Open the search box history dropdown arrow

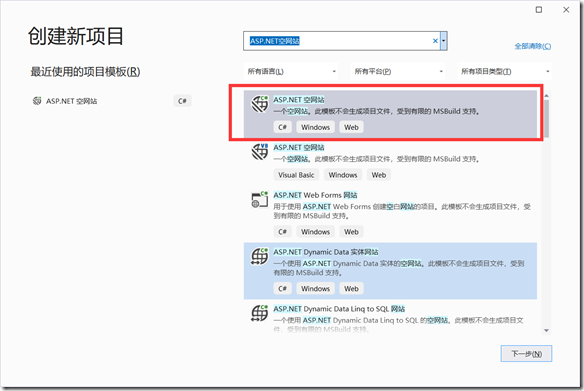click(444, 41)
